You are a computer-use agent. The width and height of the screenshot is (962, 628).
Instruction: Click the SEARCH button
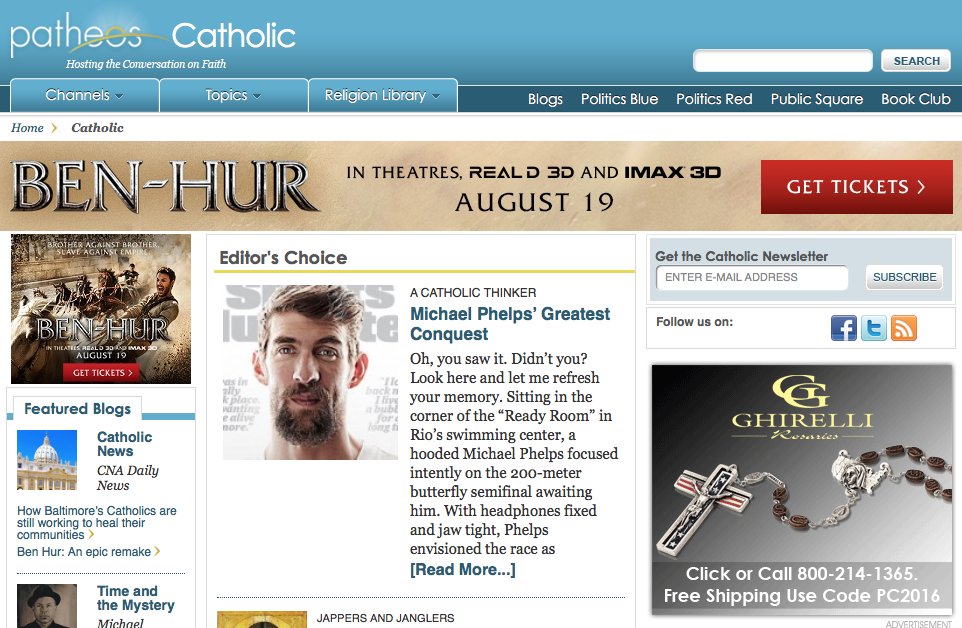click(916, 61)
